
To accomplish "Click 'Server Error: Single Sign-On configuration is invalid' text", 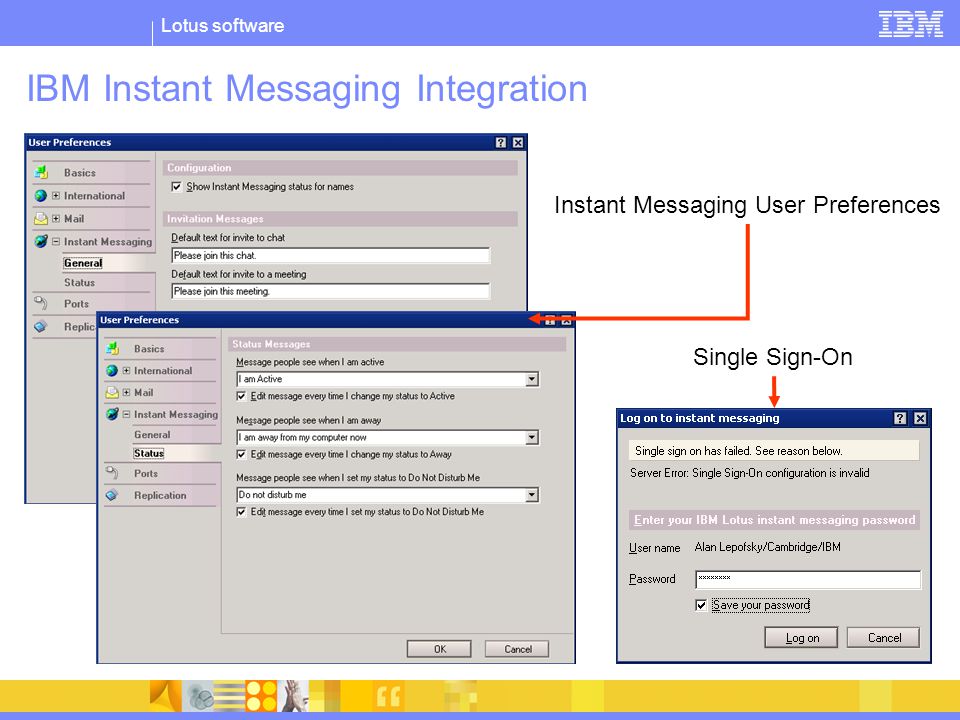I will tap(749, 473).
